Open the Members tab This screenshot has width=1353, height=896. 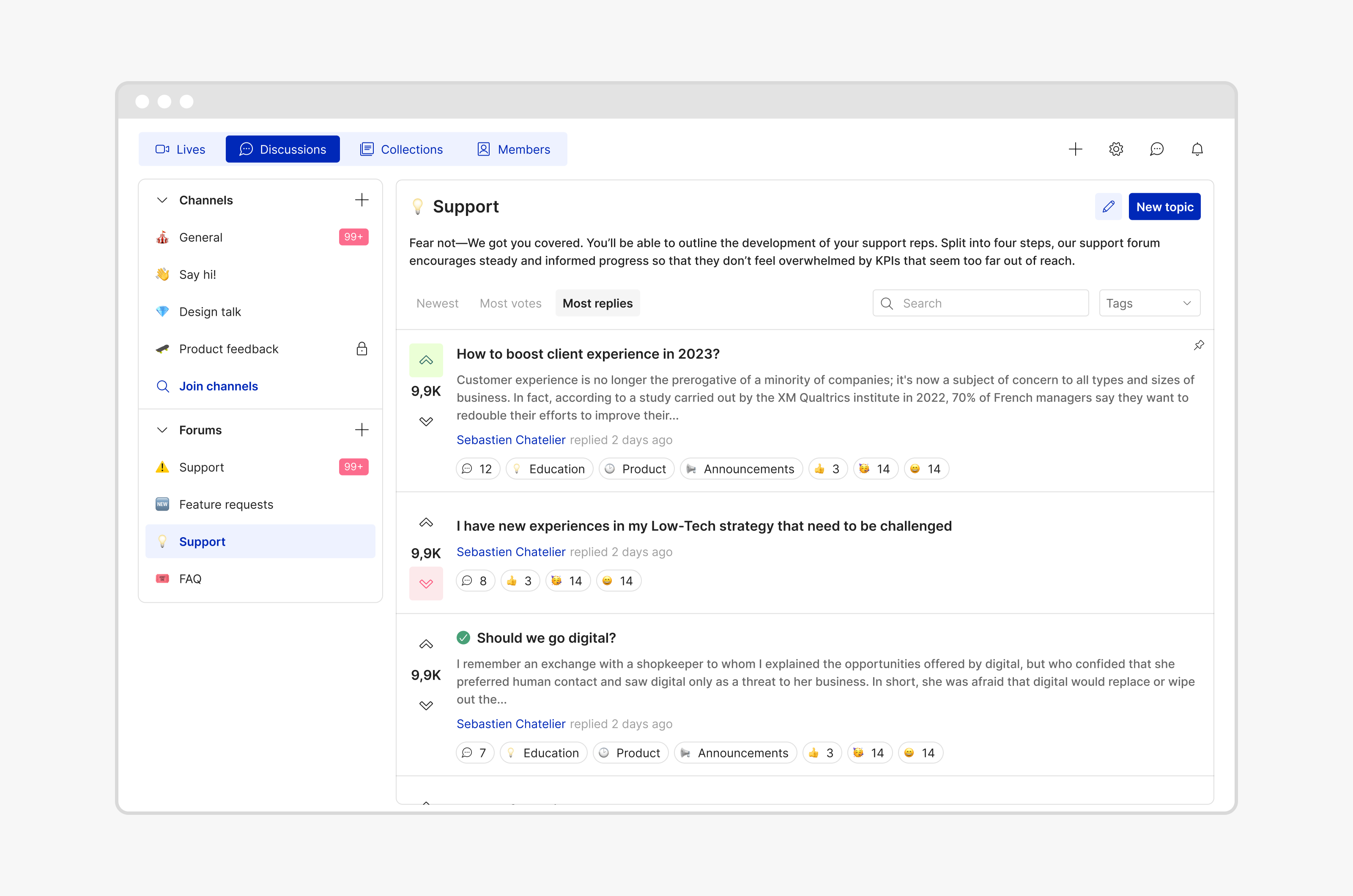click(513, 149)
